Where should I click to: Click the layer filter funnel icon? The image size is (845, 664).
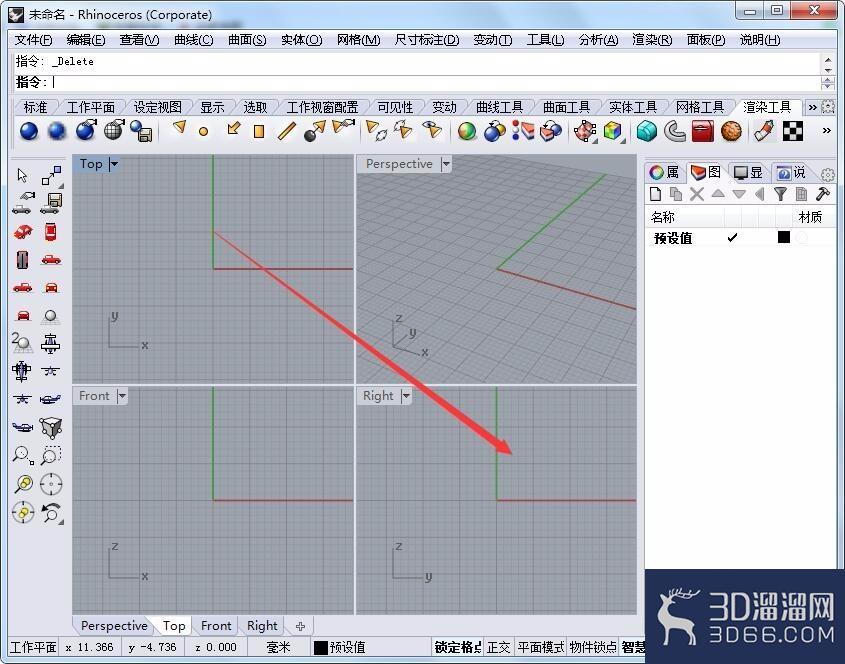point(780,194)
